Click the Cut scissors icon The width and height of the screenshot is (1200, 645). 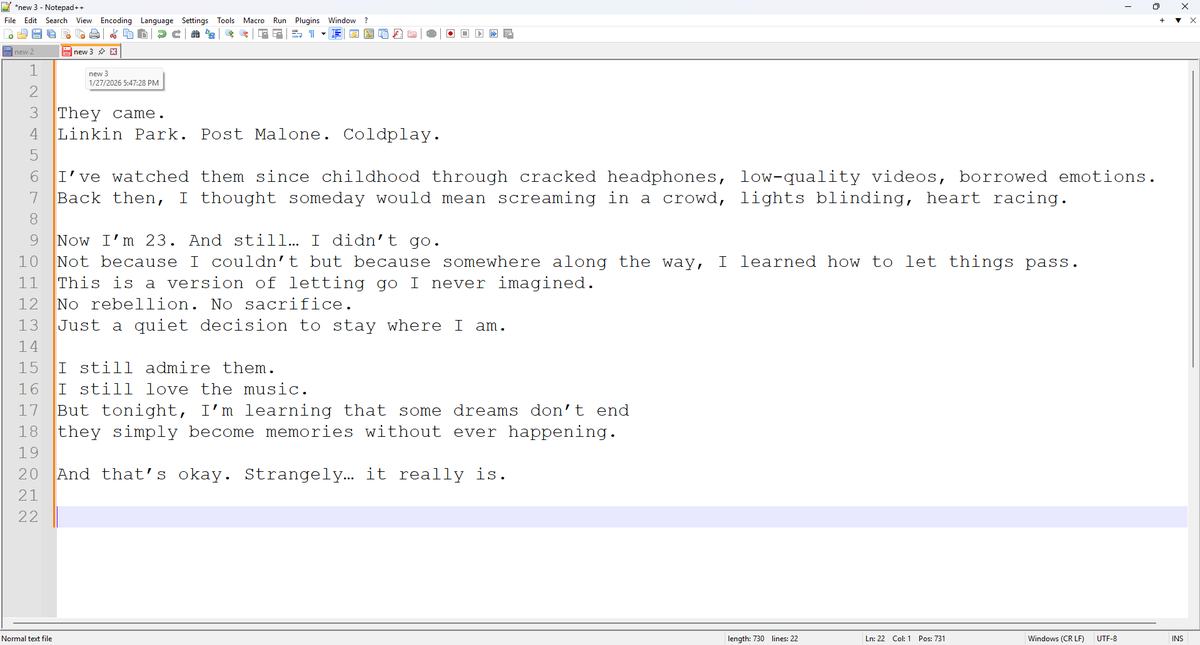pyautogui.click(x=114, y=34)
